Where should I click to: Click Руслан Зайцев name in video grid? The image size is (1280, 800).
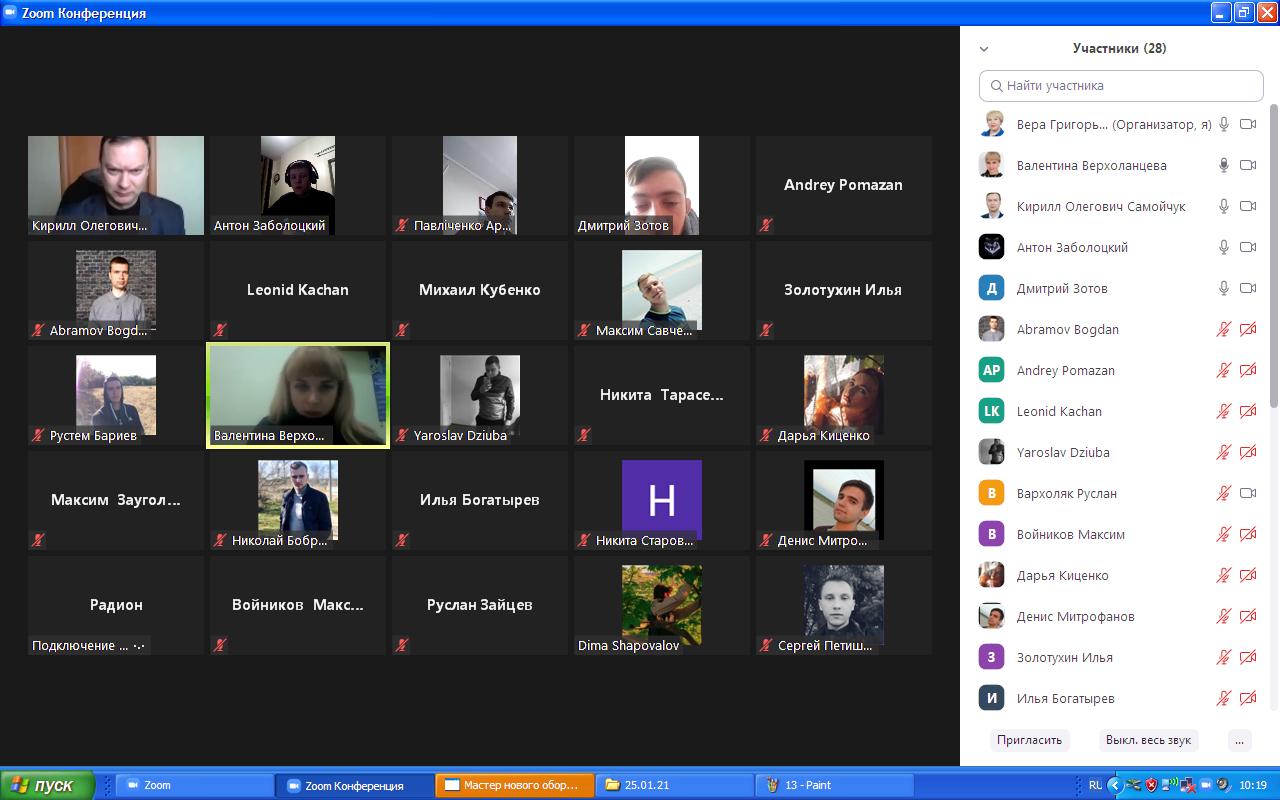pos(480,605)
